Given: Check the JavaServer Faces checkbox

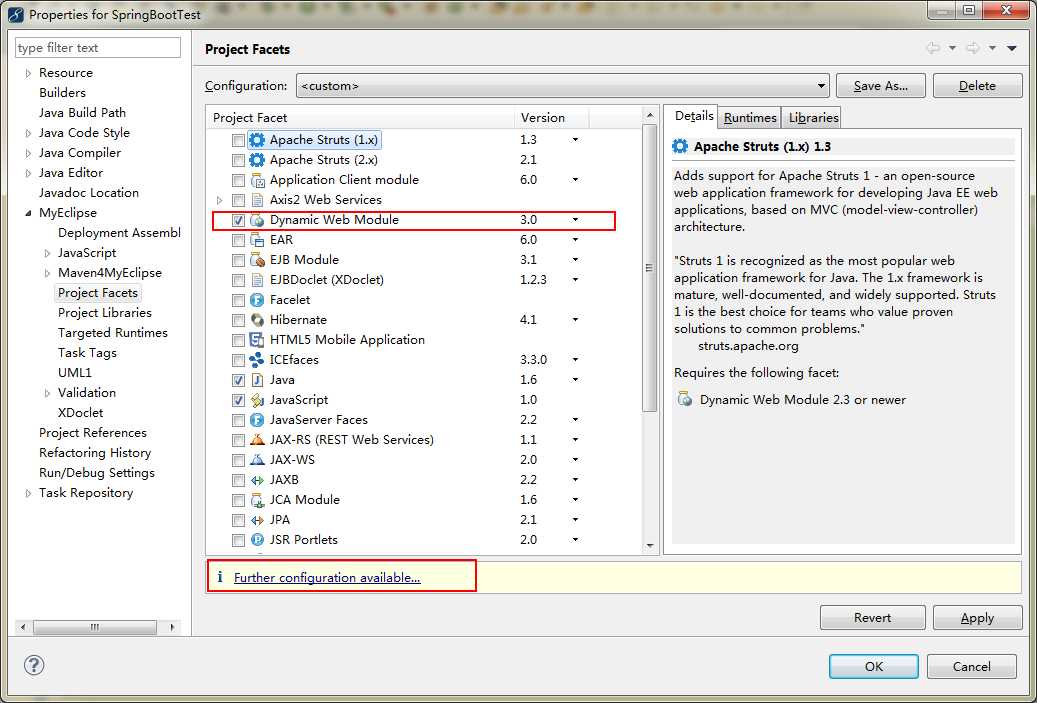Looking at the screenshot, I should coord(238,420).
